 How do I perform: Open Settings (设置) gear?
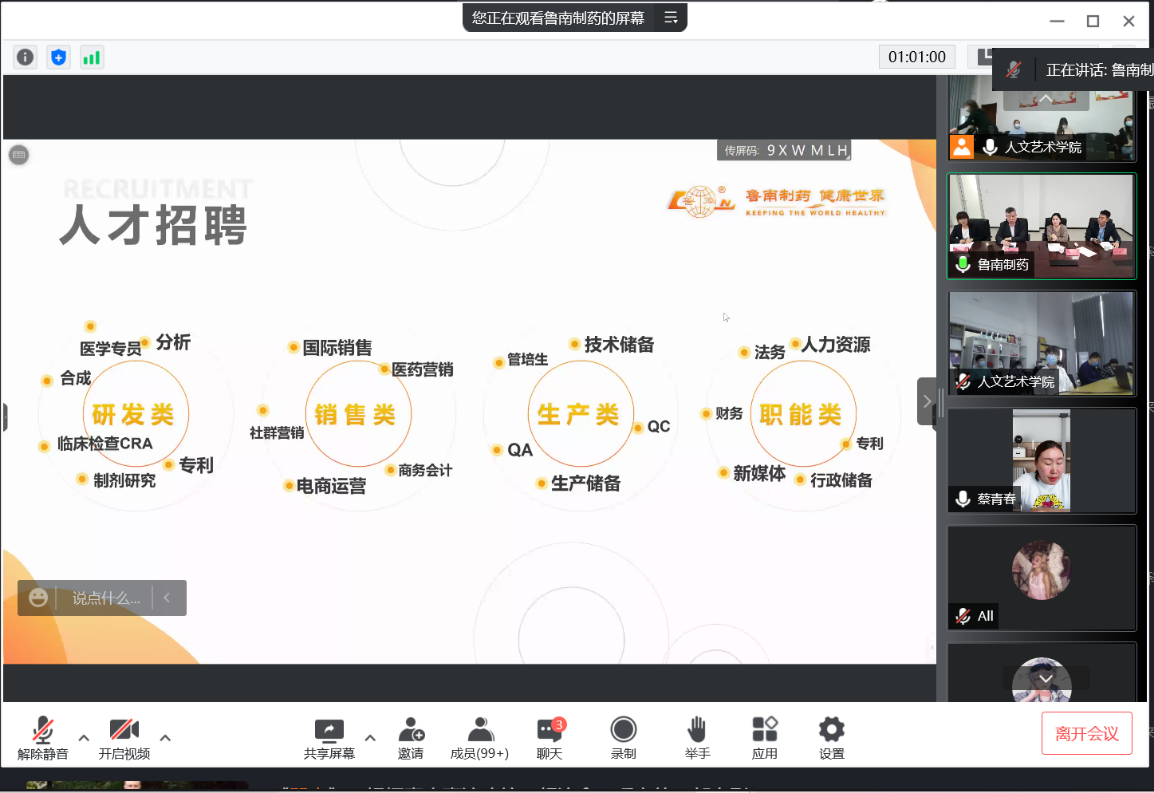click(831, 738)
